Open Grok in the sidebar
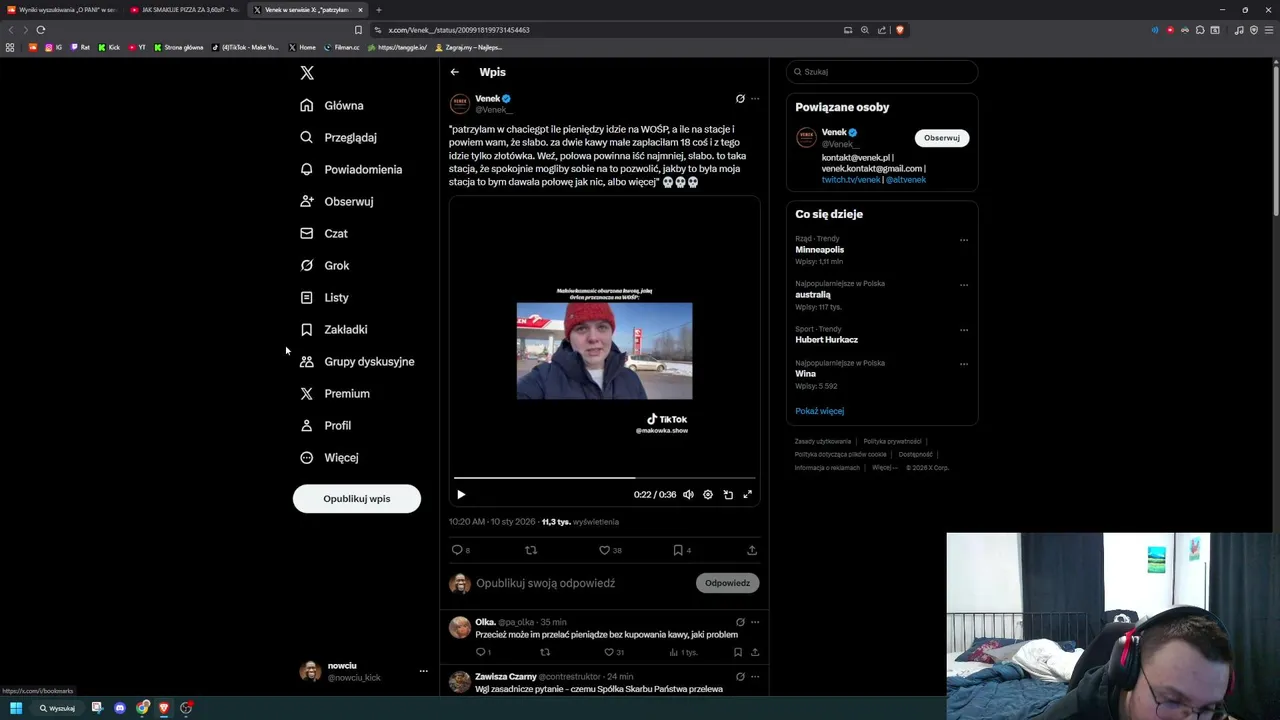This screenshot has width=1280, height=720. coord(324,265)
